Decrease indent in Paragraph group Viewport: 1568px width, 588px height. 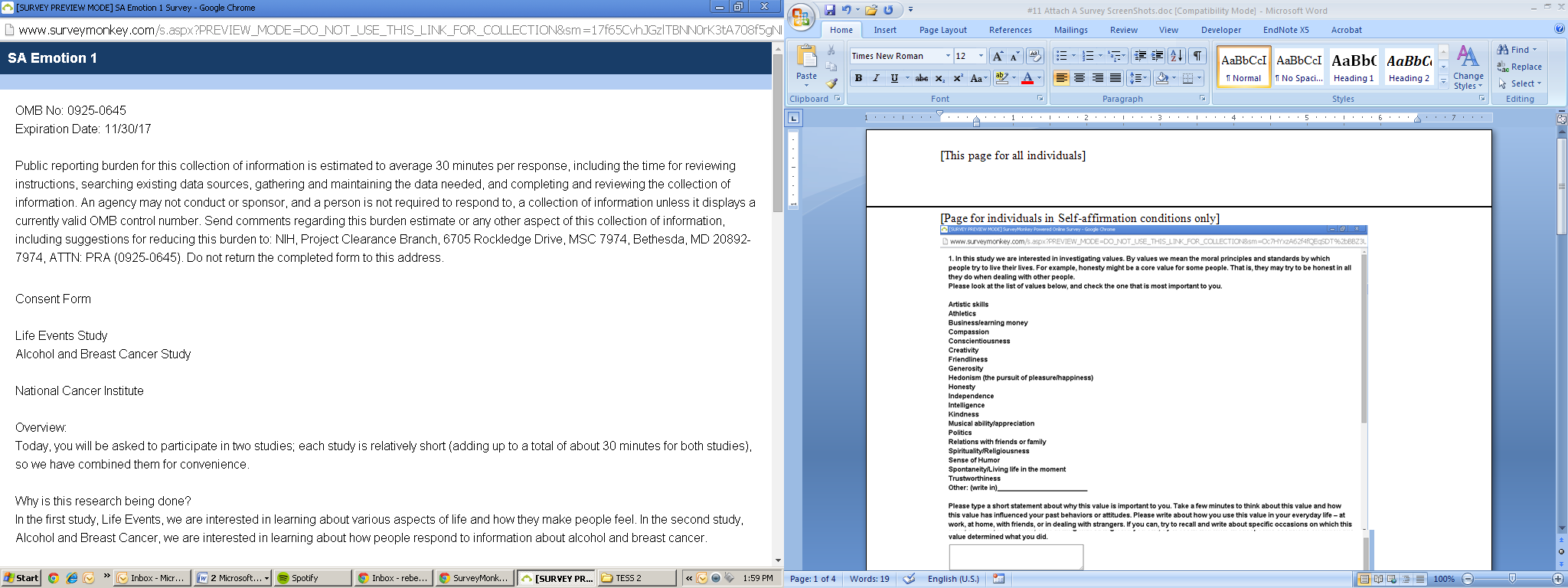point(1140,56)
